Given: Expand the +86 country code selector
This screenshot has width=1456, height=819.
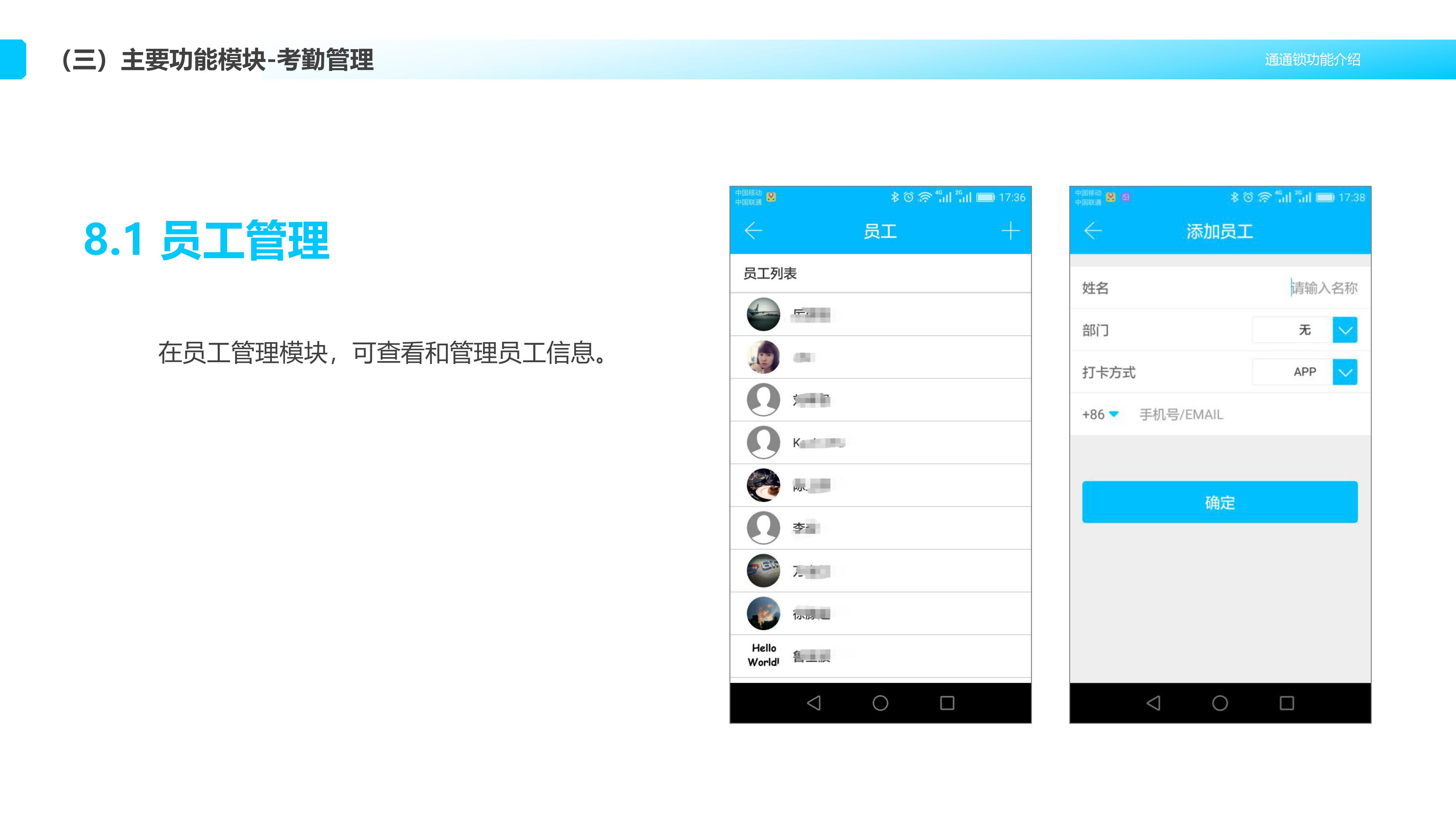Looking at the screenshot, I should pyautogui.click(x=1100, y=414).
